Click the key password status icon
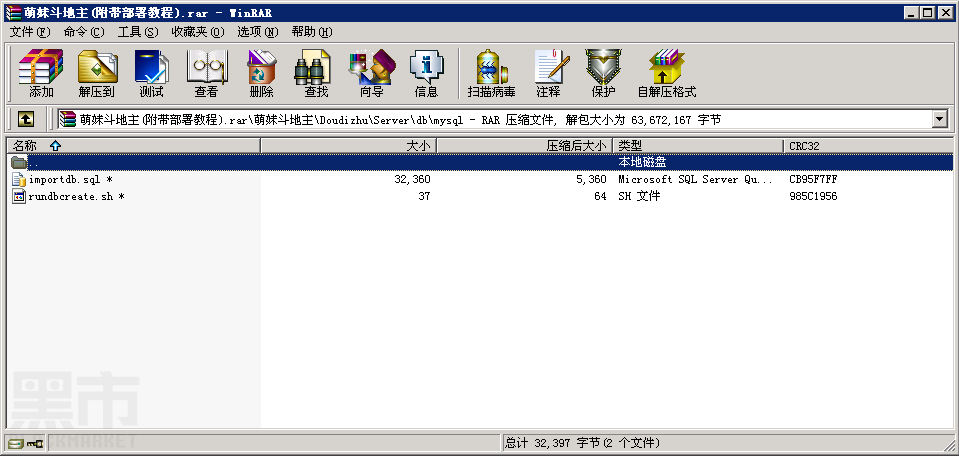 point(34,443)
